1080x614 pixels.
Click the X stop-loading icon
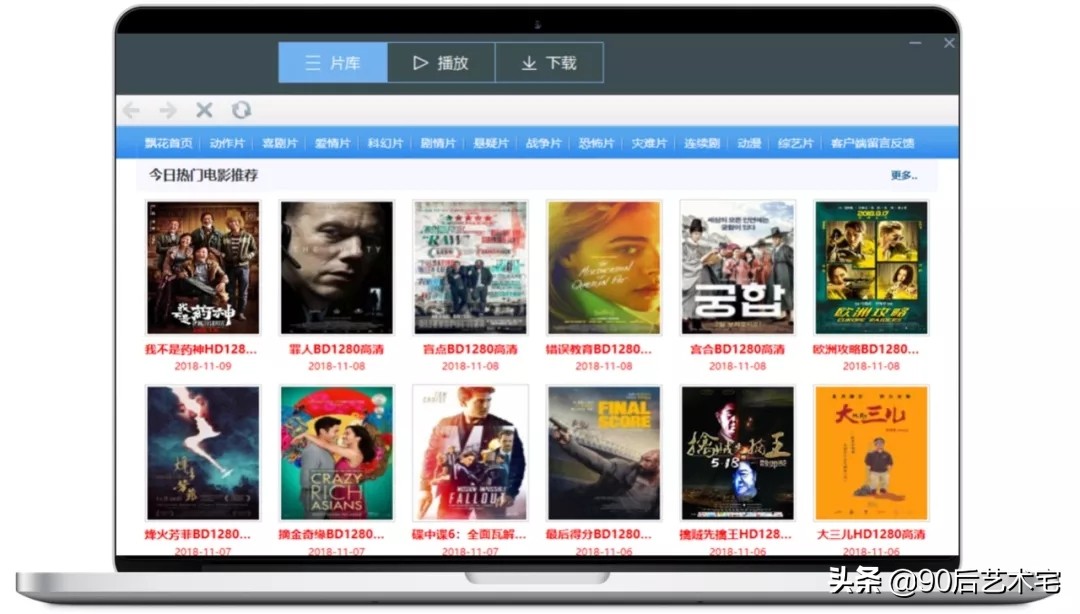204,110
